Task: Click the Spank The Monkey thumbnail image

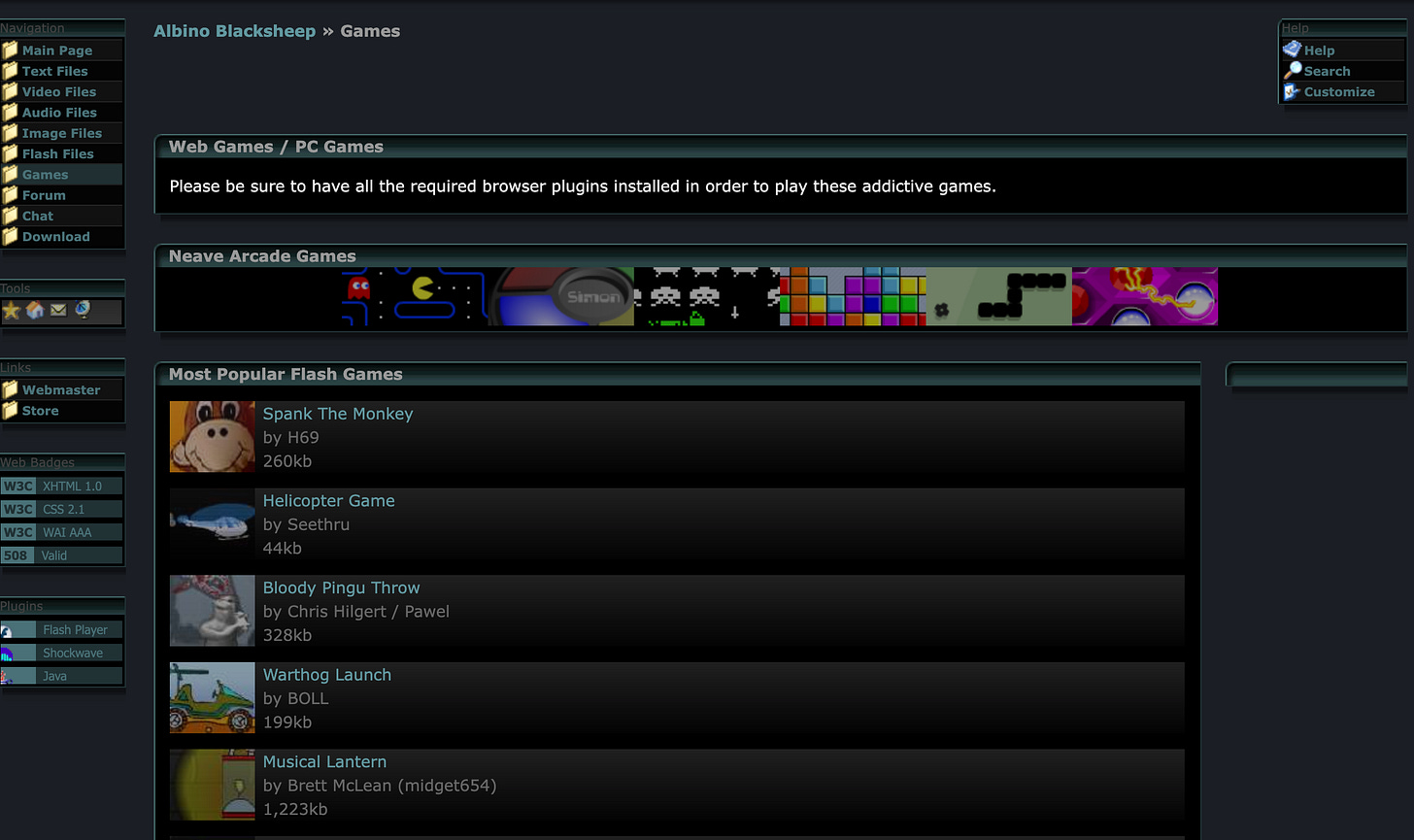Action: (x=213, y=437)
